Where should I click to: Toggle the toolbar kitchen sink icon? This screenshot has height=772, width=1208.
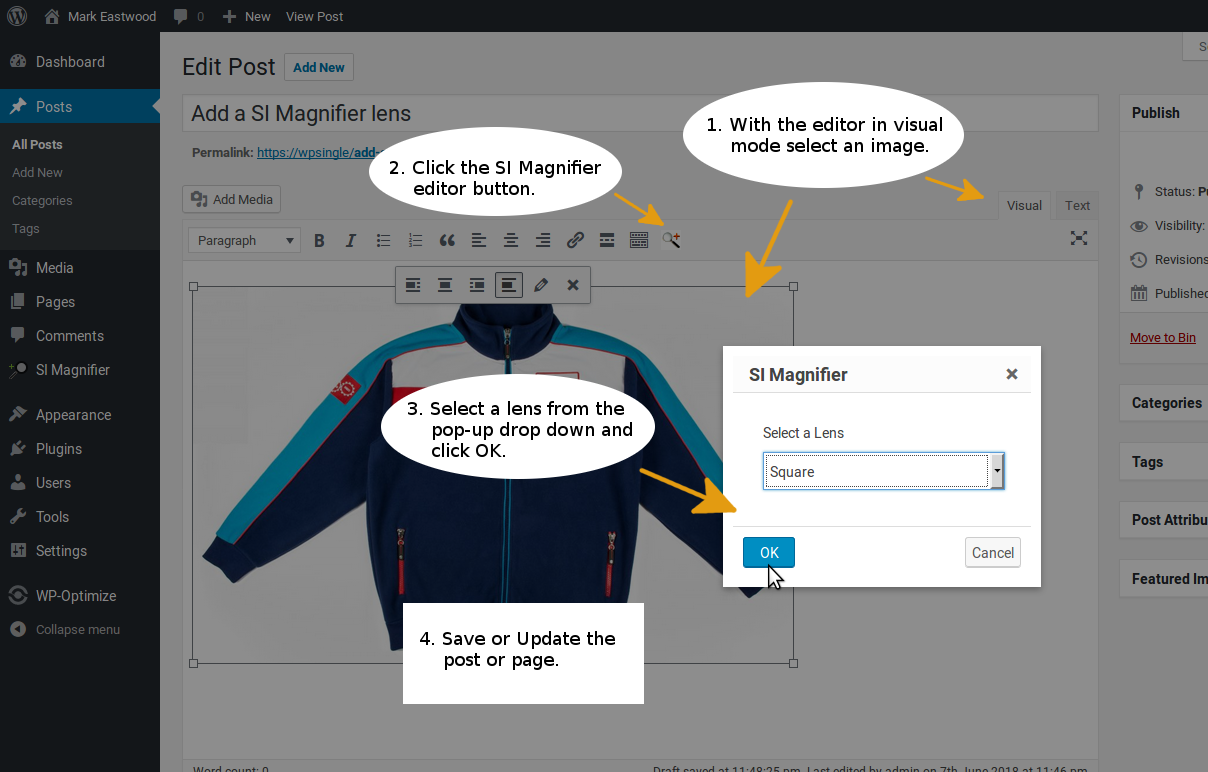pos(639,240)
